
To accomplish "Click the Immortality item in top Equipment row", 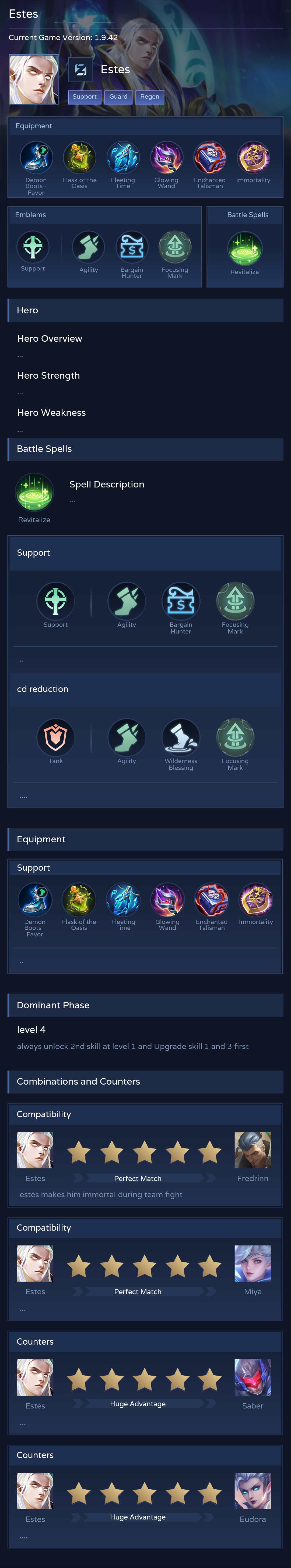I will [253, 157].
